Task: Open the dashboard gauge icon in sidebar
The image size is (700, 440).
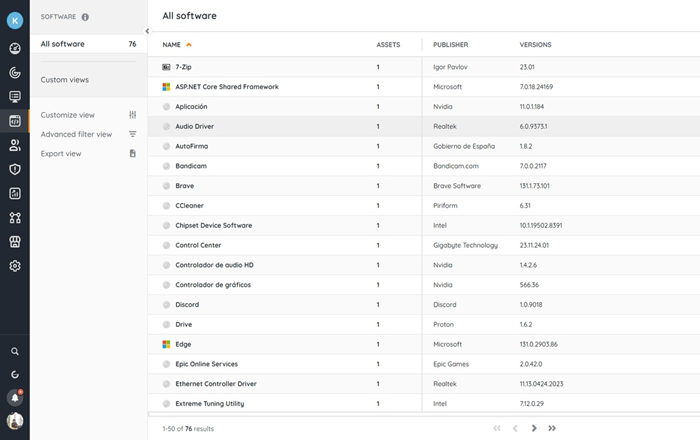Action: click(x=15, y=48)
